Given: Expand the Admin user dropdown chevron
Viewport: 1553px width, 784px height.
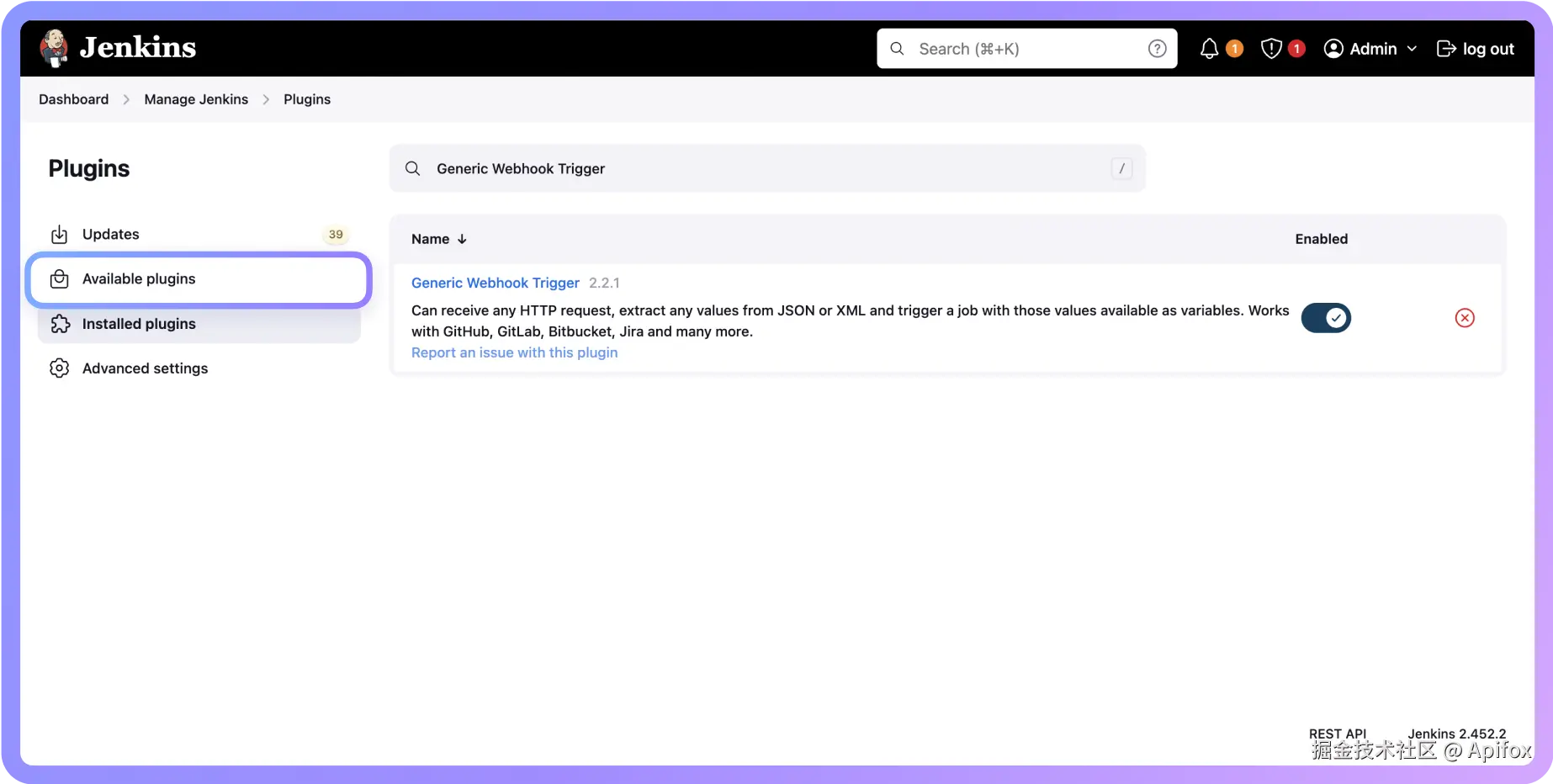Looking at the screenshot, I should 1412,49.
